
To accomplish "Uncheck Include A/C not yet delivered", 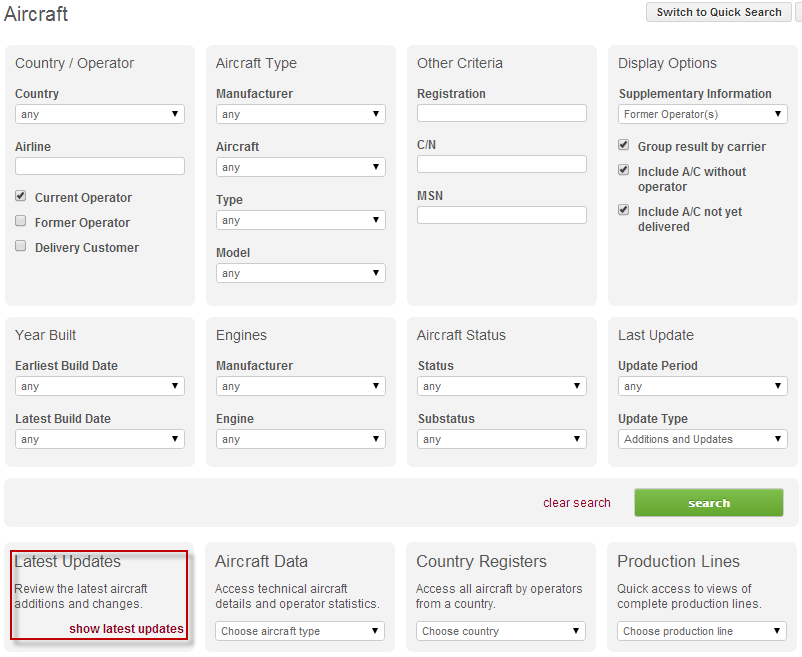I will click(624, 211).
